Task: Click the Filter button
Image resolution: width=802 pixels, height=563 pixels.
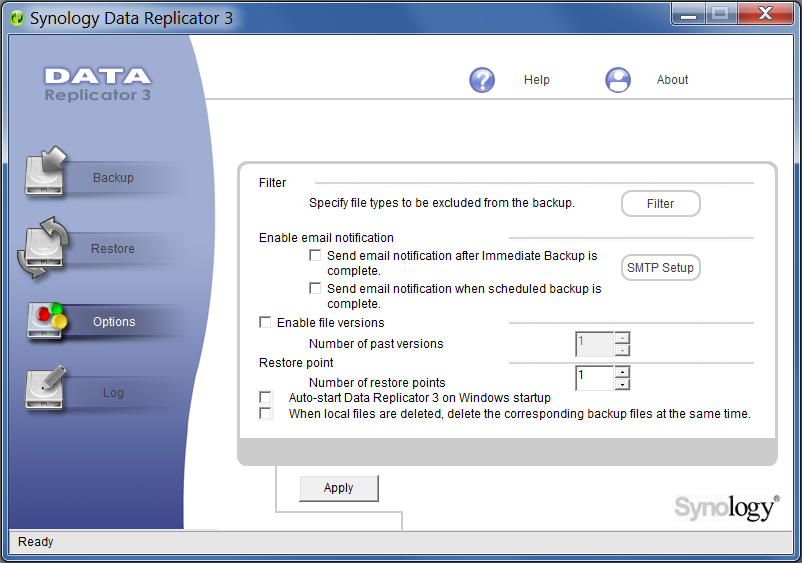Action: click(660, 204)
